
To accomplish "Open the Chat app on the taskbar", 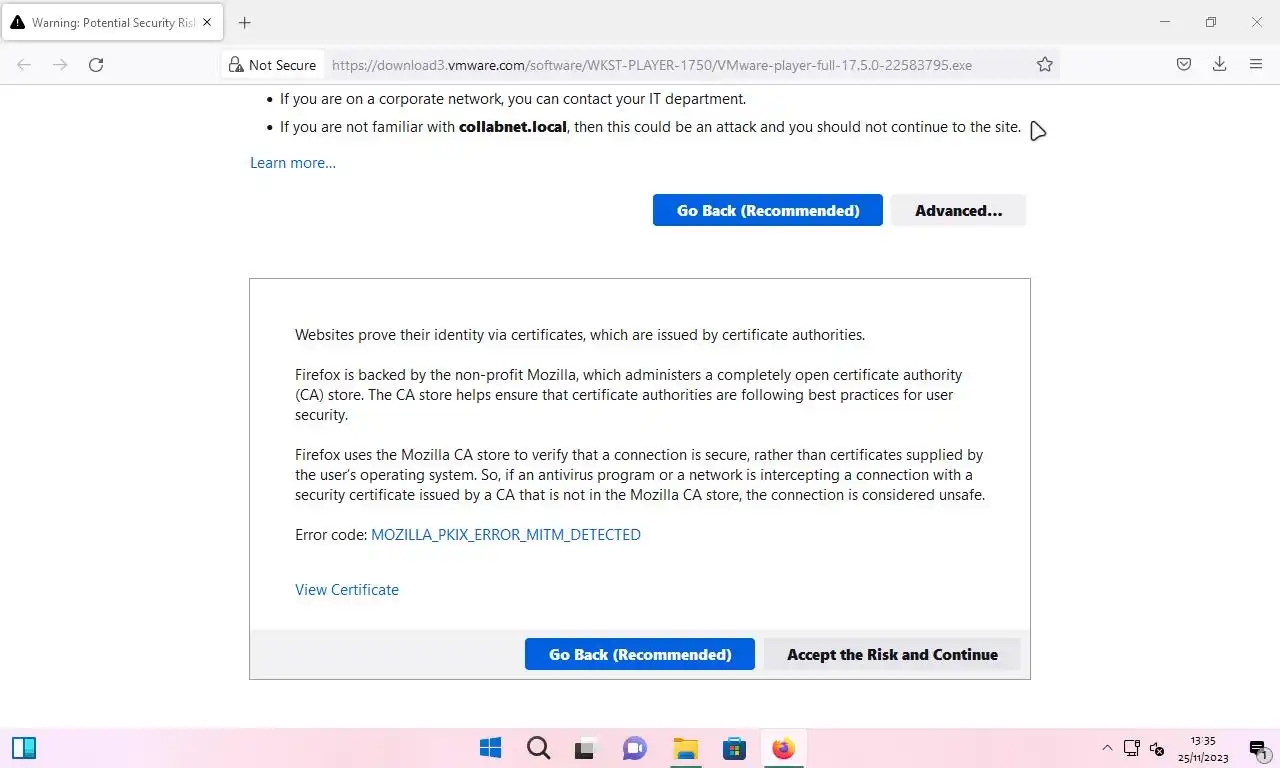I will (x=635, y=748).
